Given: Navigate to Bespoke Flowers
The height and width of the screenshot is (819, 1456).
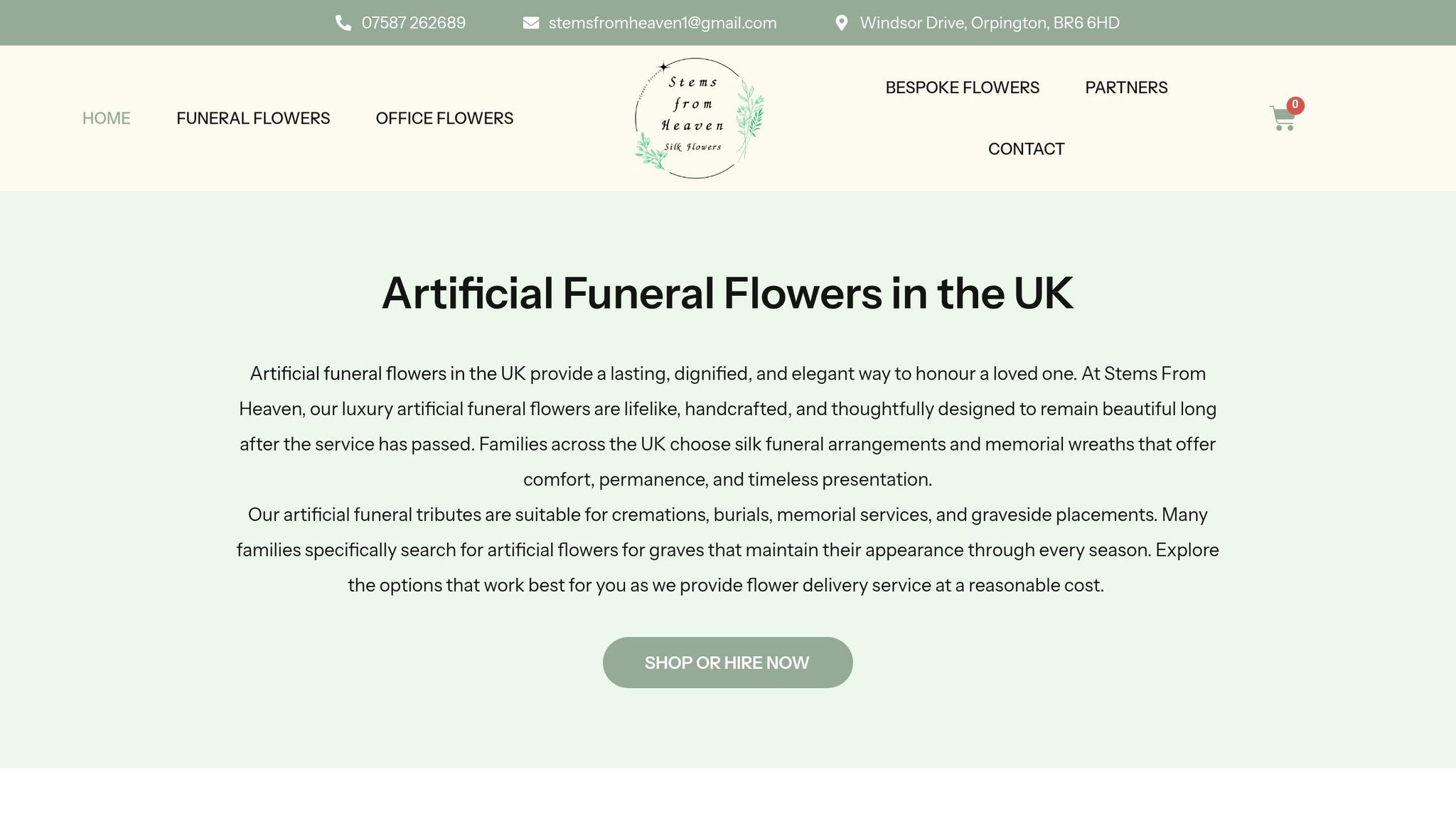Looking at the screenshot, I should coord(962,88).
